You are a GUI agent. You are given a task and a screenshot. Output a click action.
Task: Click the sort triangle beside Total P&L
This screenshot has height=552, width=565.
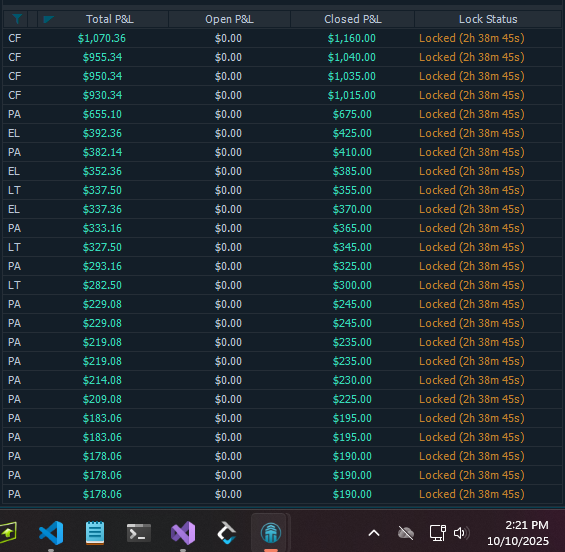(48, 19)
